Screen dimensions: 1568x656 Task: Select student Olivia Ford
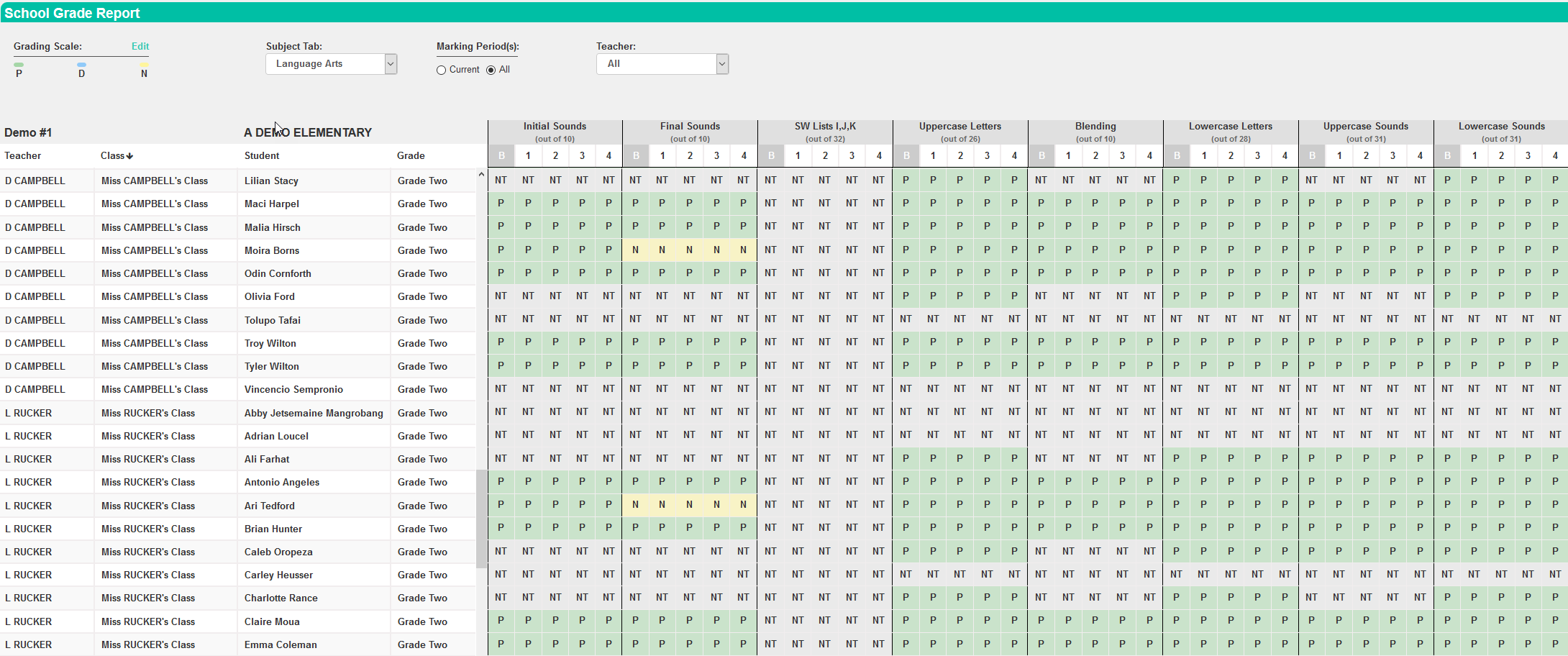(270, 296)
